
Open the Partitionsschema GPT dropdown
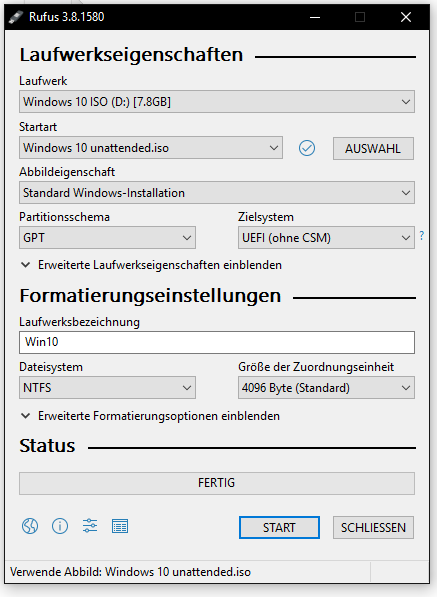[107, 238]
